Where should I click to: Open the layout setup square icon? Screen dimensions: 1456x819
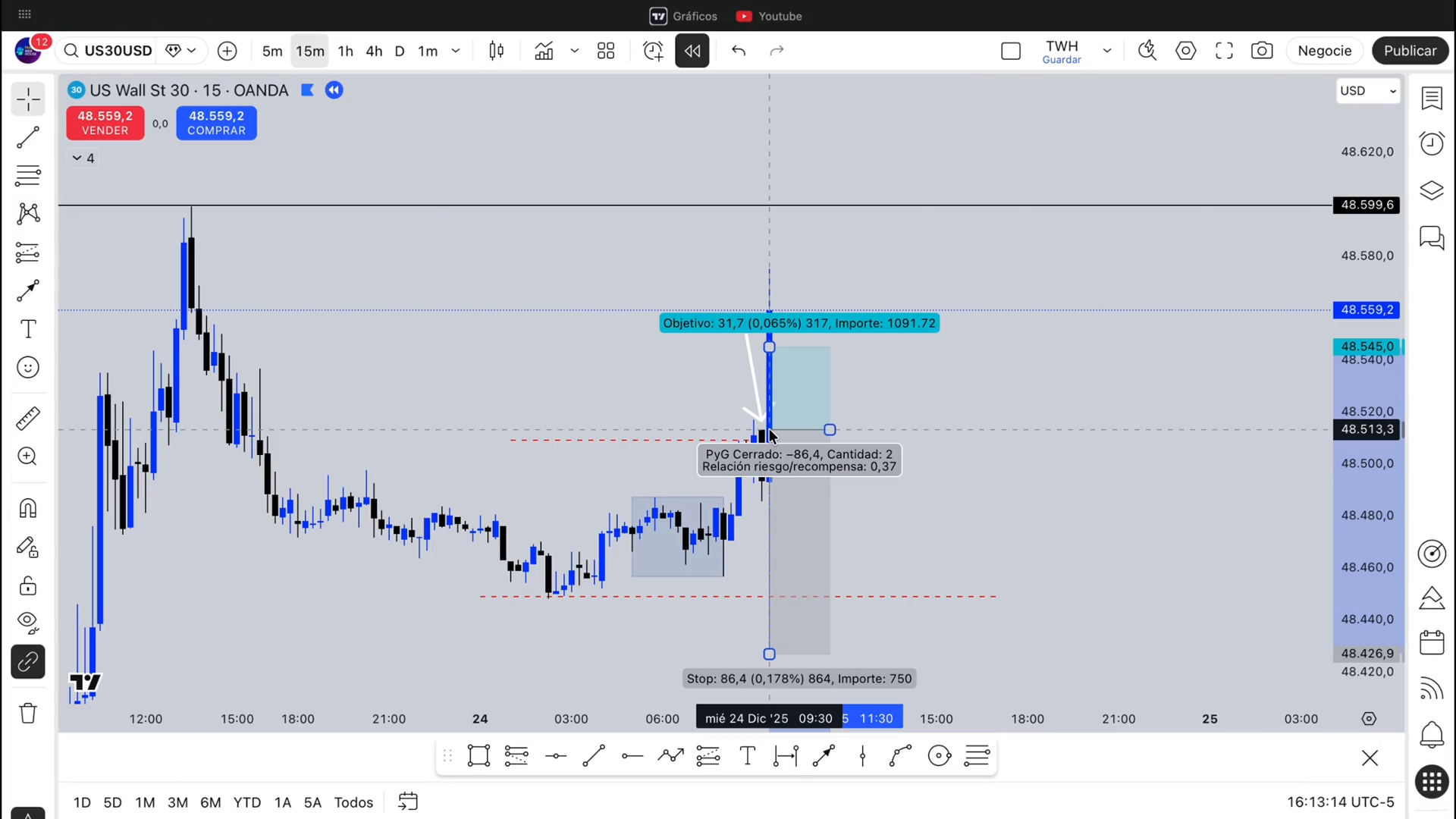tap(1011, 51)
